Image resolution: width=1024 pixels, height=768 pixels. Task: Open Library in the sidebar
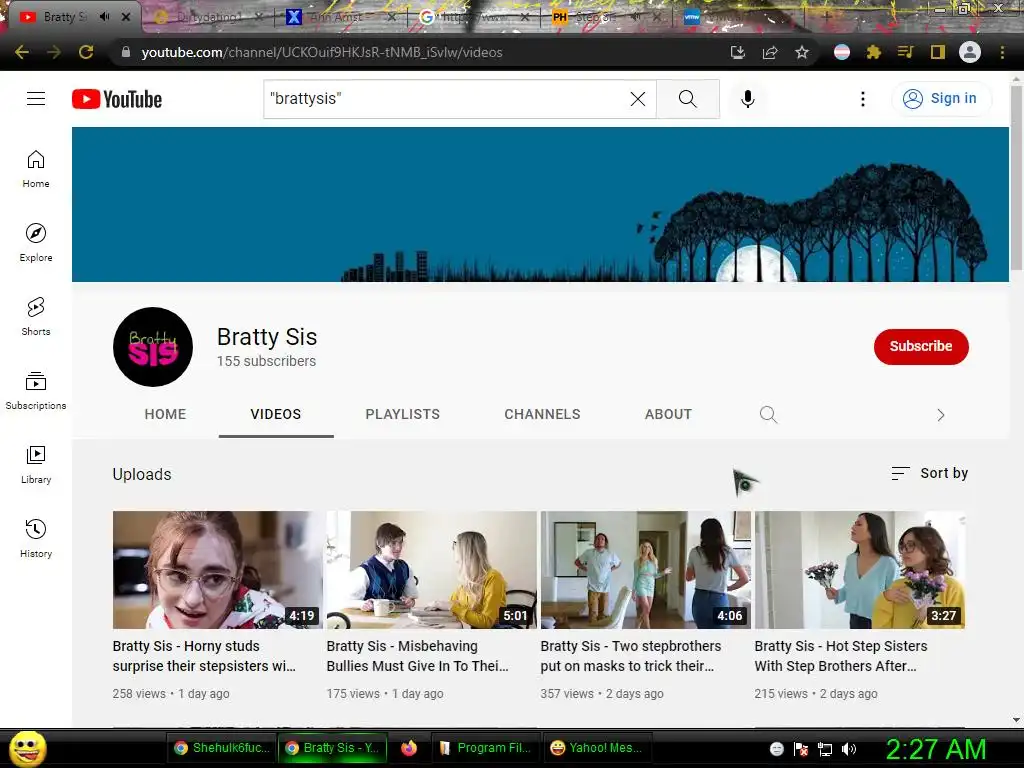coord(36,464)
